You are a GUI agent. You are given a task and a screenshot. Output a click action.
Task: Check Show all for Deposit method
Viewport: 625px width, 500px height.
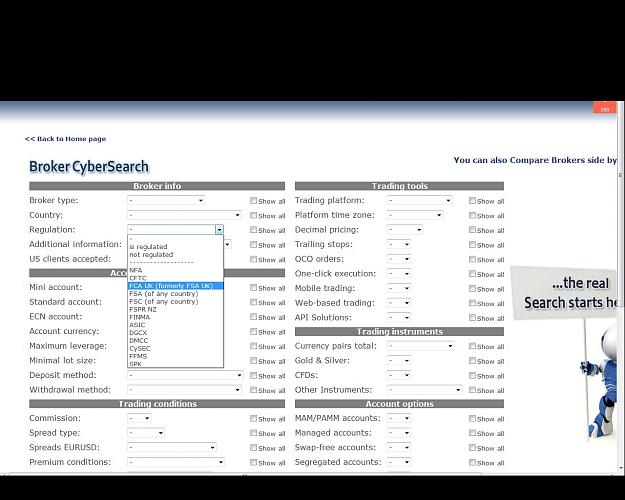coord(253,375)
